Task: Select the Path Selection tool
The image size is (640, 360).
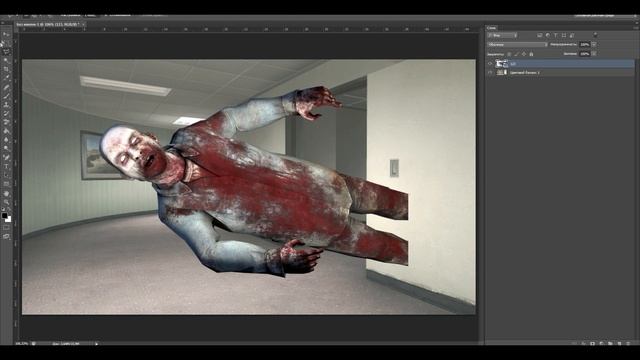Action: click(x=6, y=175)
